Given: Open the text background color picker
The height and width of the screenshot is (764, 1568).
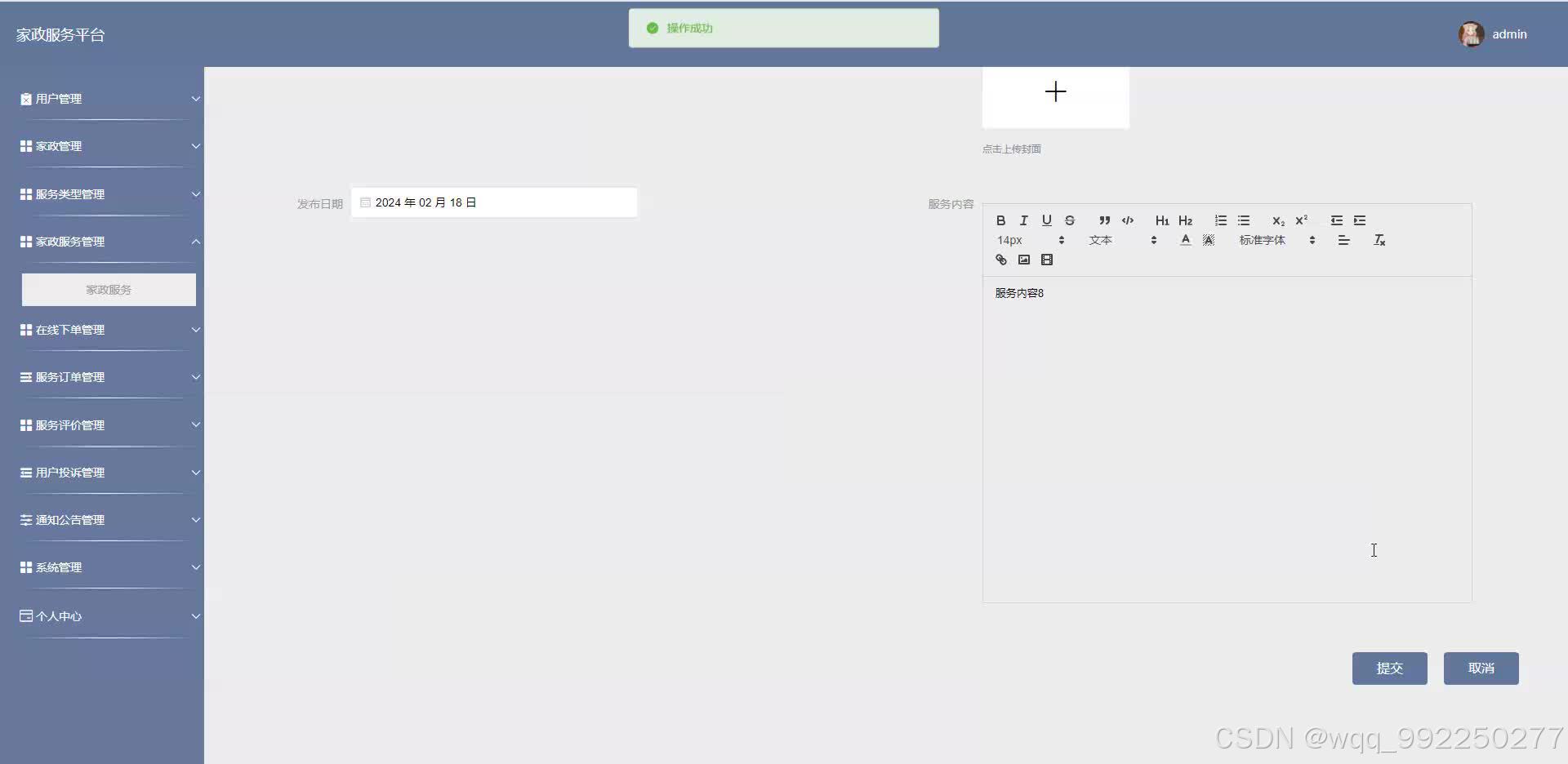Looking at the screenshot, I should (x=1209, y=240).
